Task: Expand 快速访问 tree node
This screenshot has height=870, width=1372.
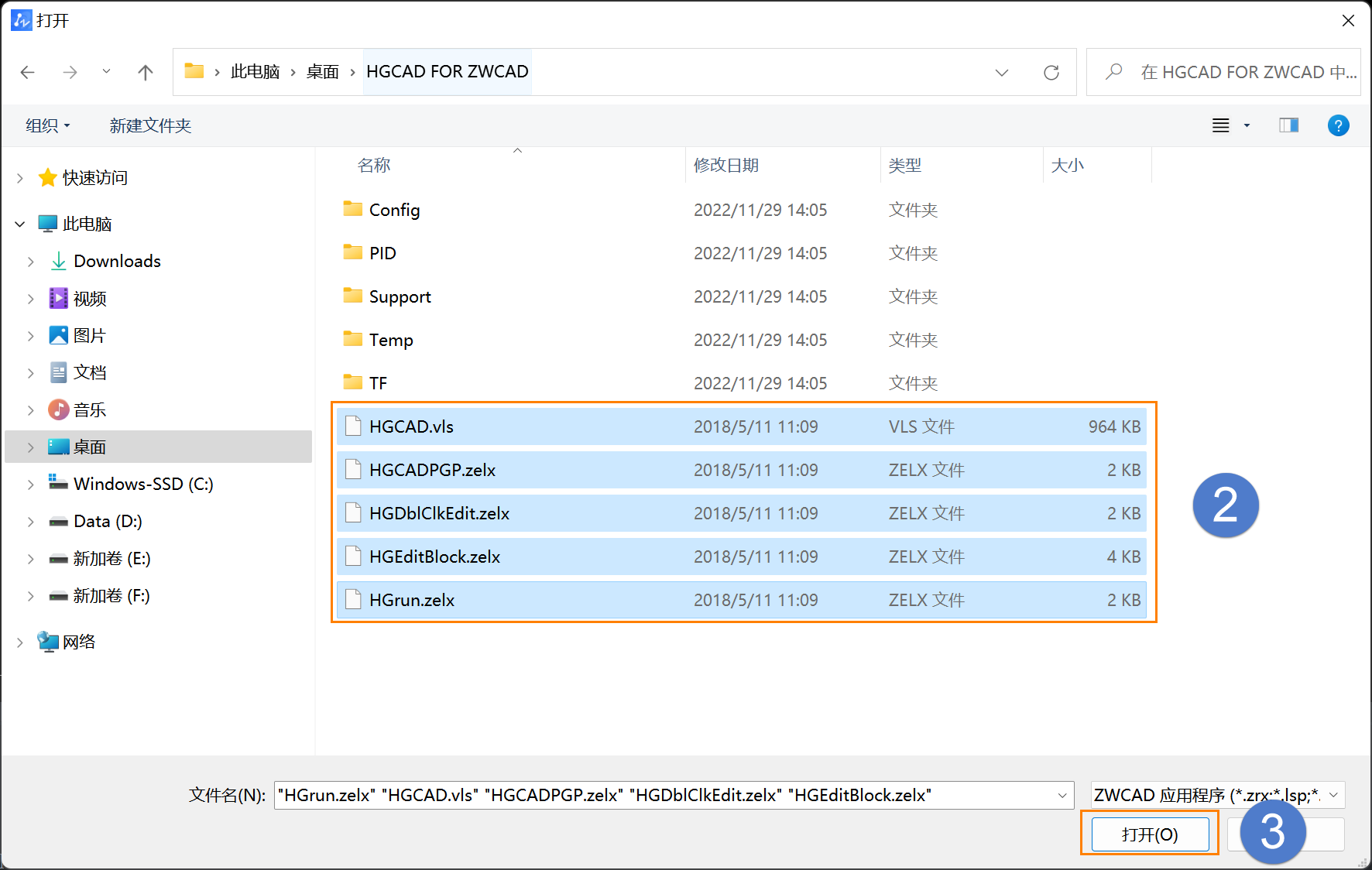Action: coord(20,178)
